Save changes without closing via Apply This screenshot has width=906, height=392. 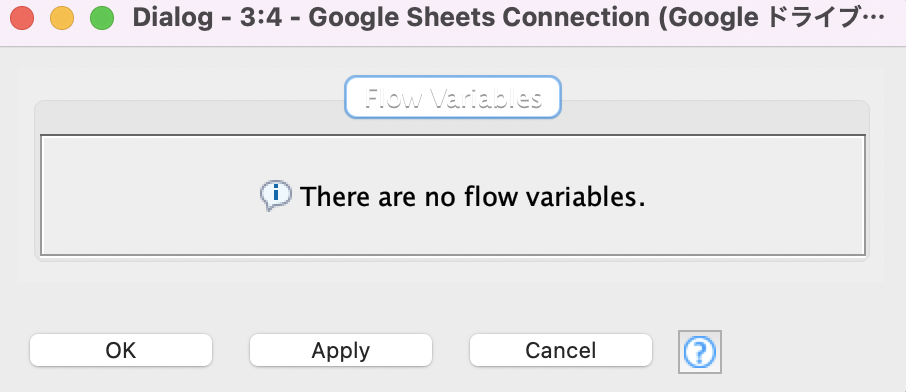[341, 350]
